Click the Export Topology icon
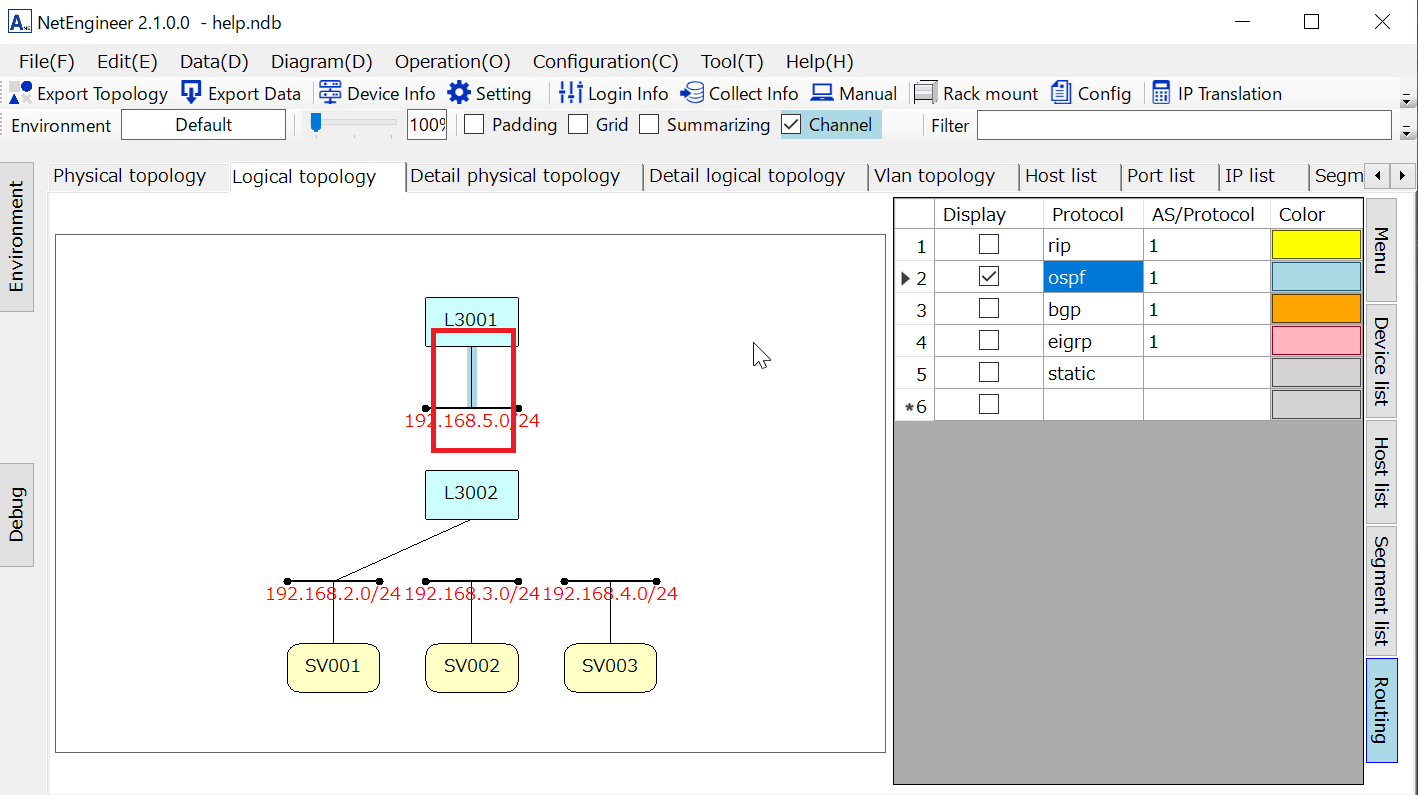 [x=21, y=93]
